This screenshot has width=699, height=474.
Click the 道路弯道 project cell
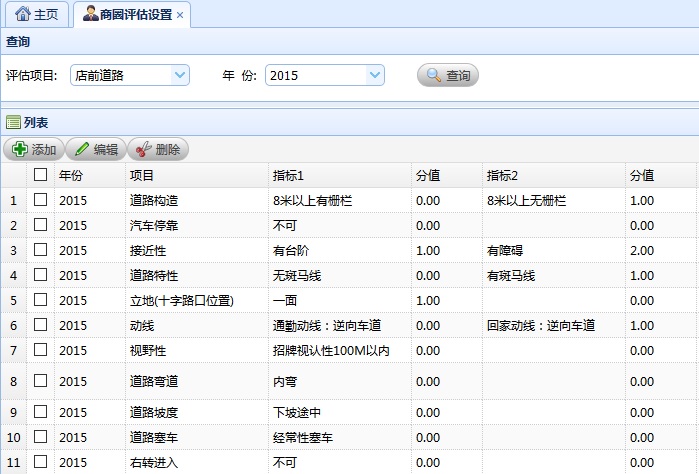tap(197, 381)
